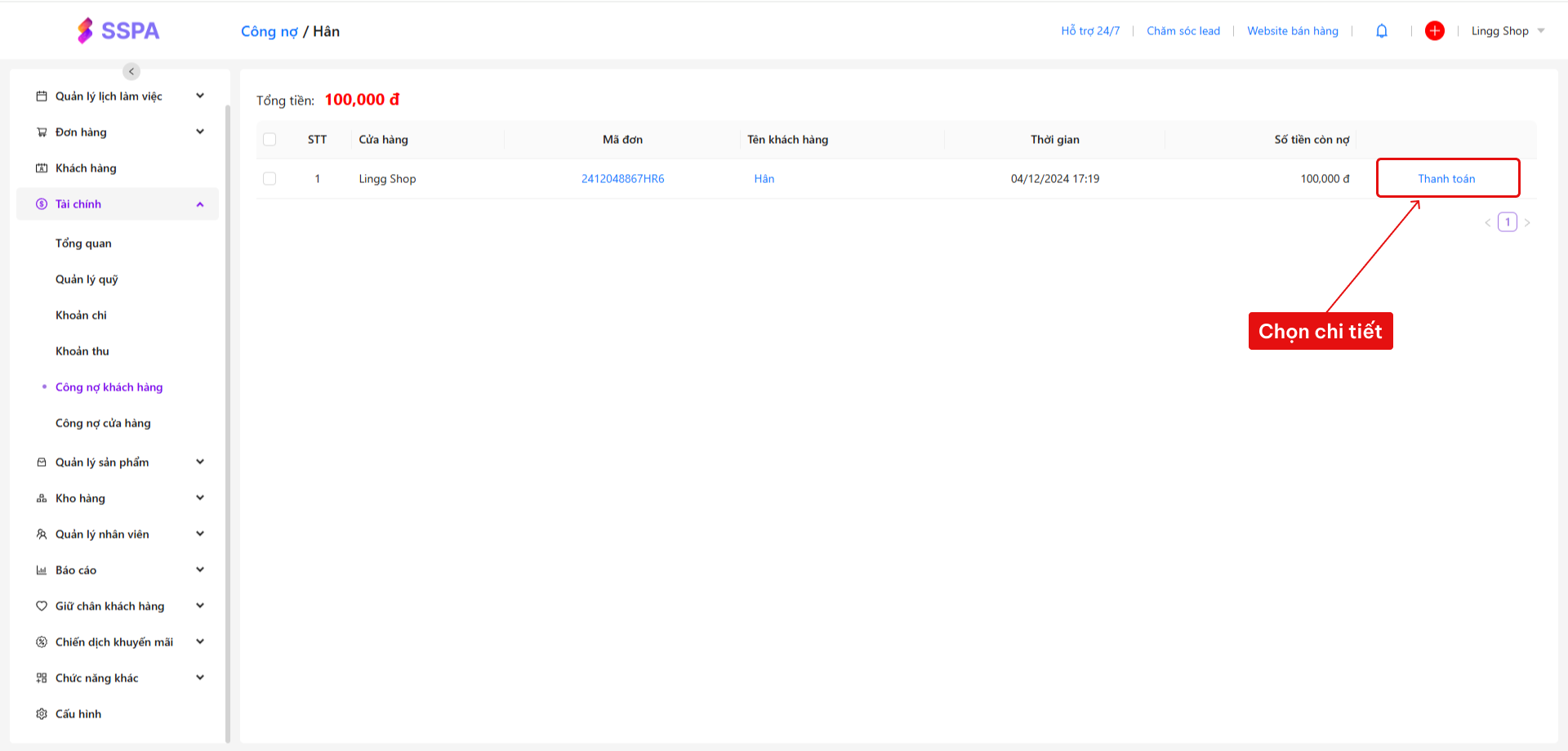Expand the Quản lý nhân viên chevron
This screenshot has width=1568, height=751.
point(200,534)
